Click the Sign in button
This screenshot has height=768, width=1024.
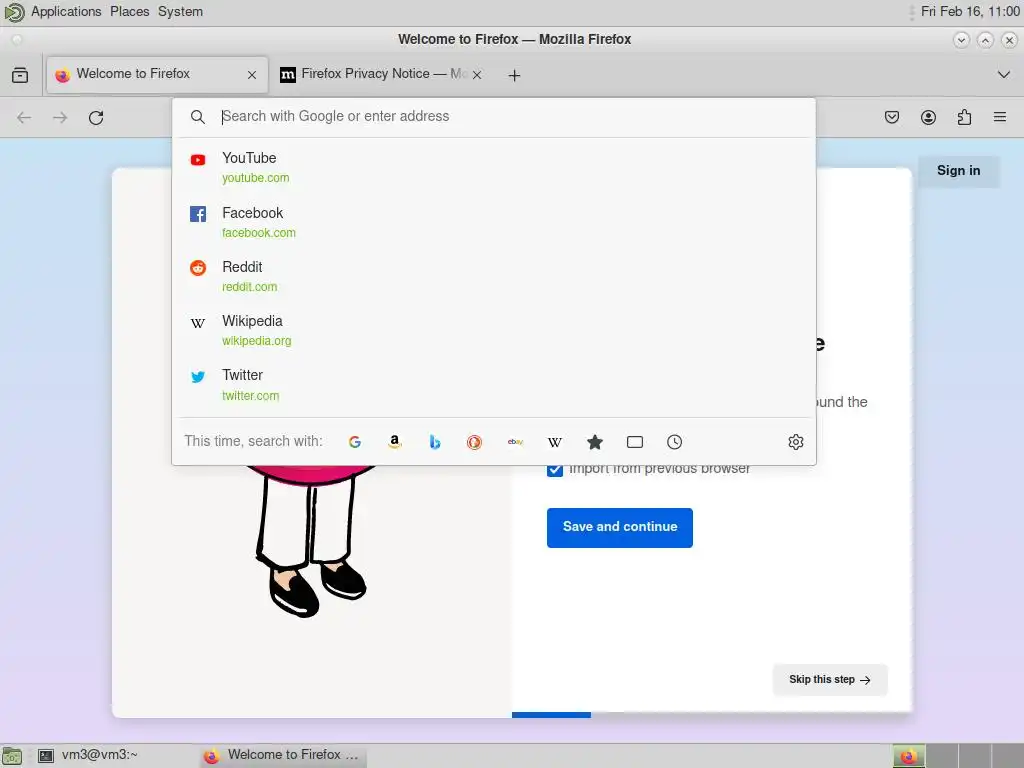(958, 171)
